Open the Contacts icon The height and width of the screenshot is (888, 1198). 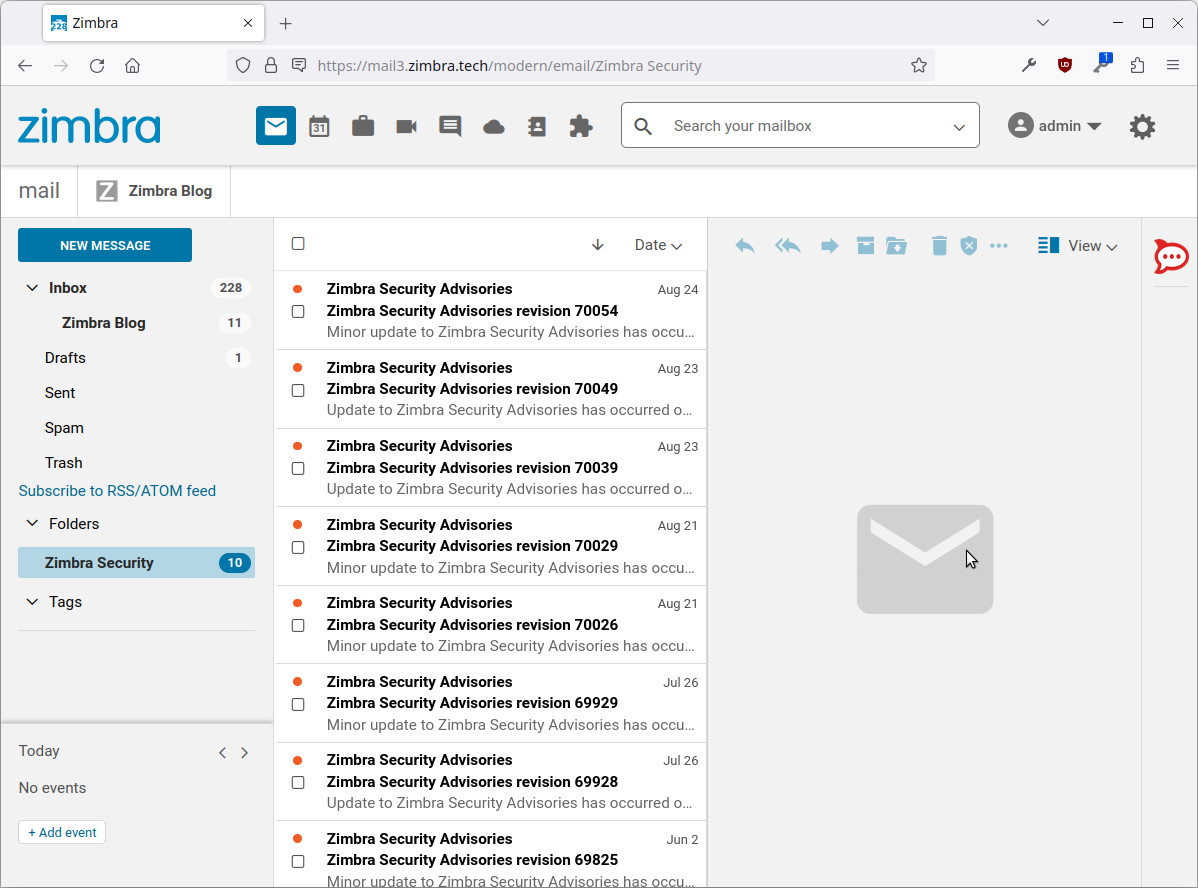(537, 126)
